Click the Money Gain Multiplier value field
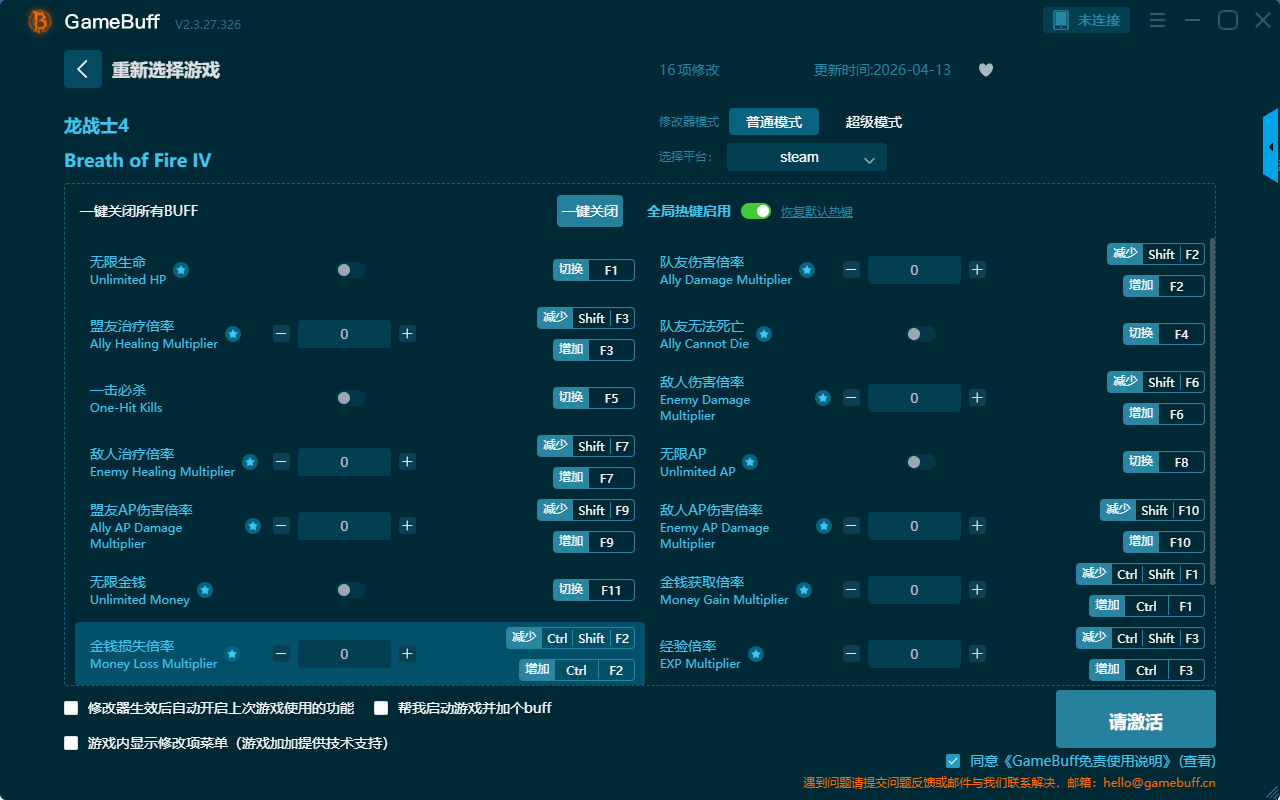The image size is (1280, 800). point(914,590)
